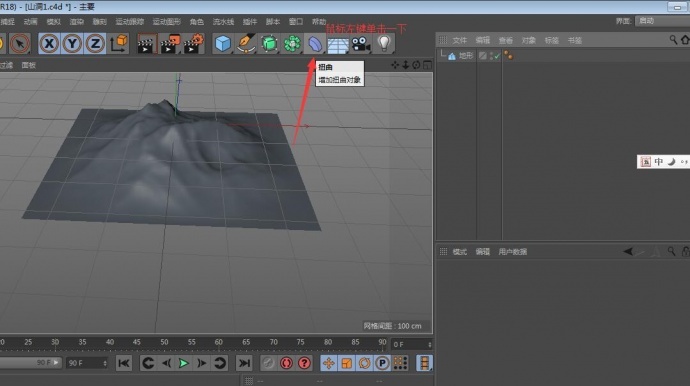Screen dimensions: 690x386
Task: Step to previous frame
Action: (166, 363)
